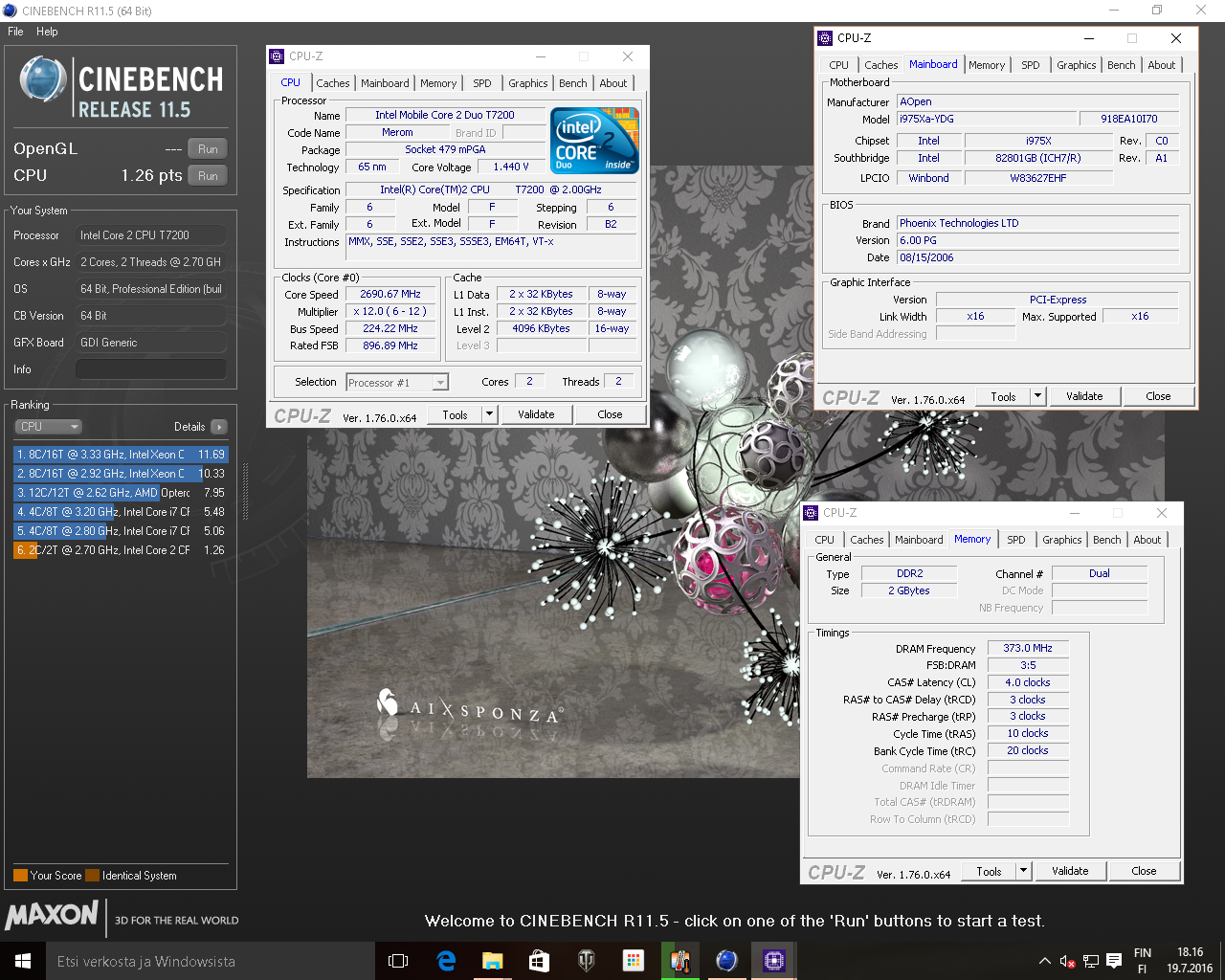The width and height of the screenshot is (1225, 980).
Task: Select ranking row 4C/8T @ 3.20 GHz
Action: 121,512
